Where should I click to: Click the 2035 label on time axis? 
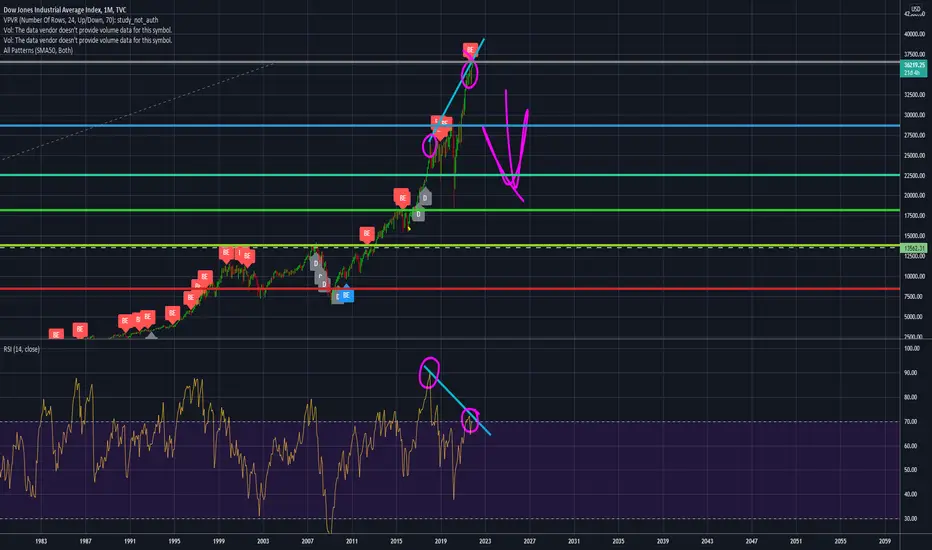(x=618, y=541)
